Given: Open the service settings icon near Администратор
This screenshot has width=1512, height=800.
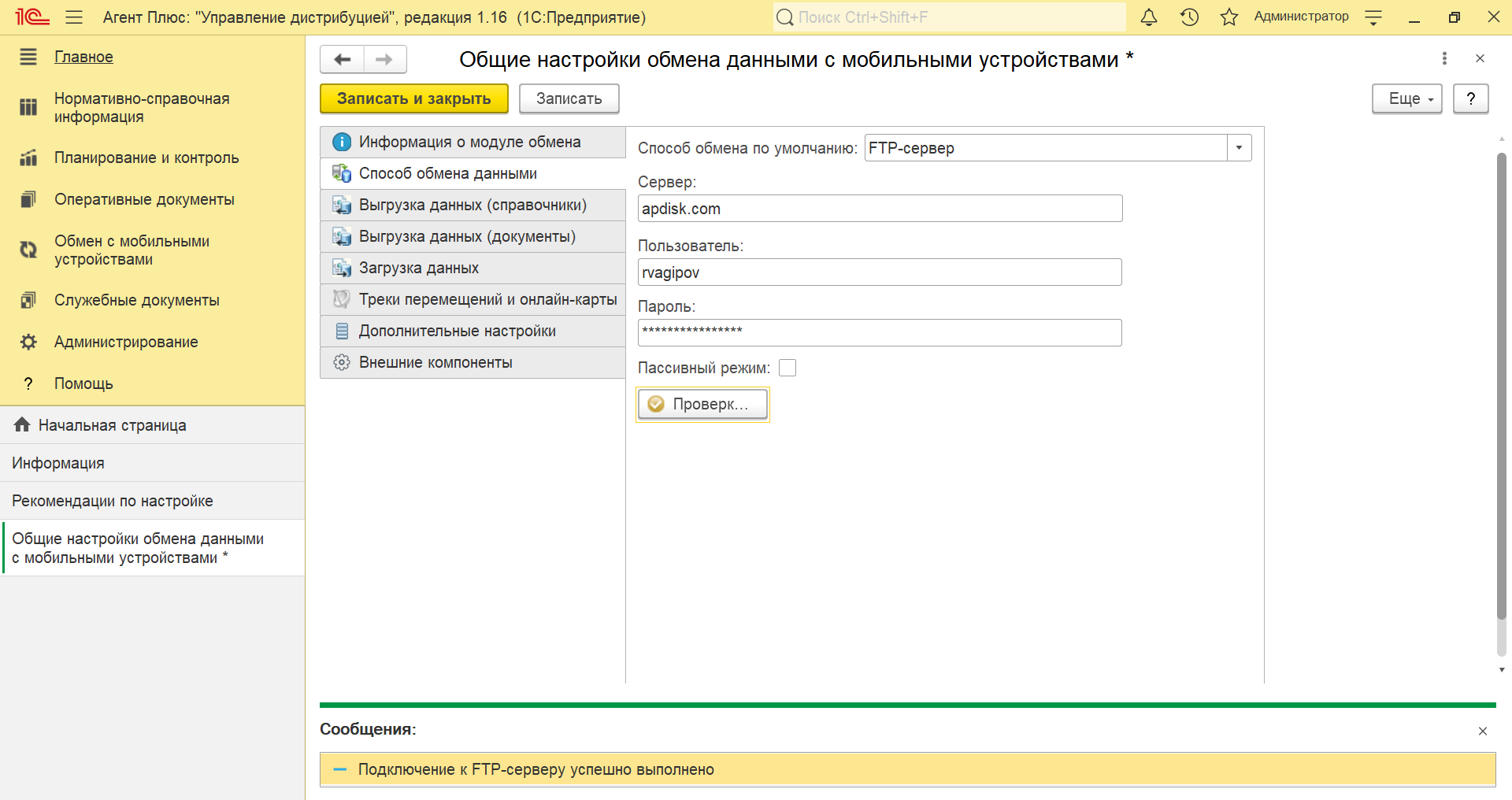Looking at the screenshot, I should point(1373,17).
